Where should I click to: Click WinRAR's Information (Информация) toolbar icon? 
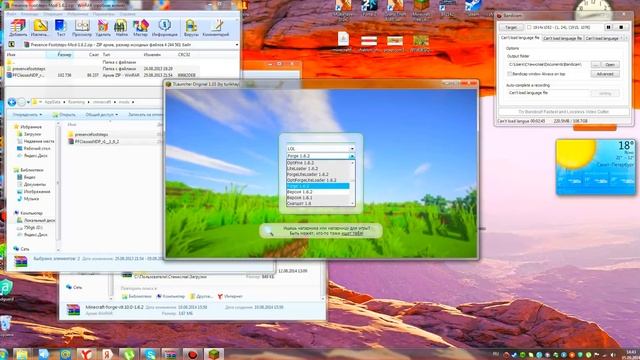pos(164,28)
